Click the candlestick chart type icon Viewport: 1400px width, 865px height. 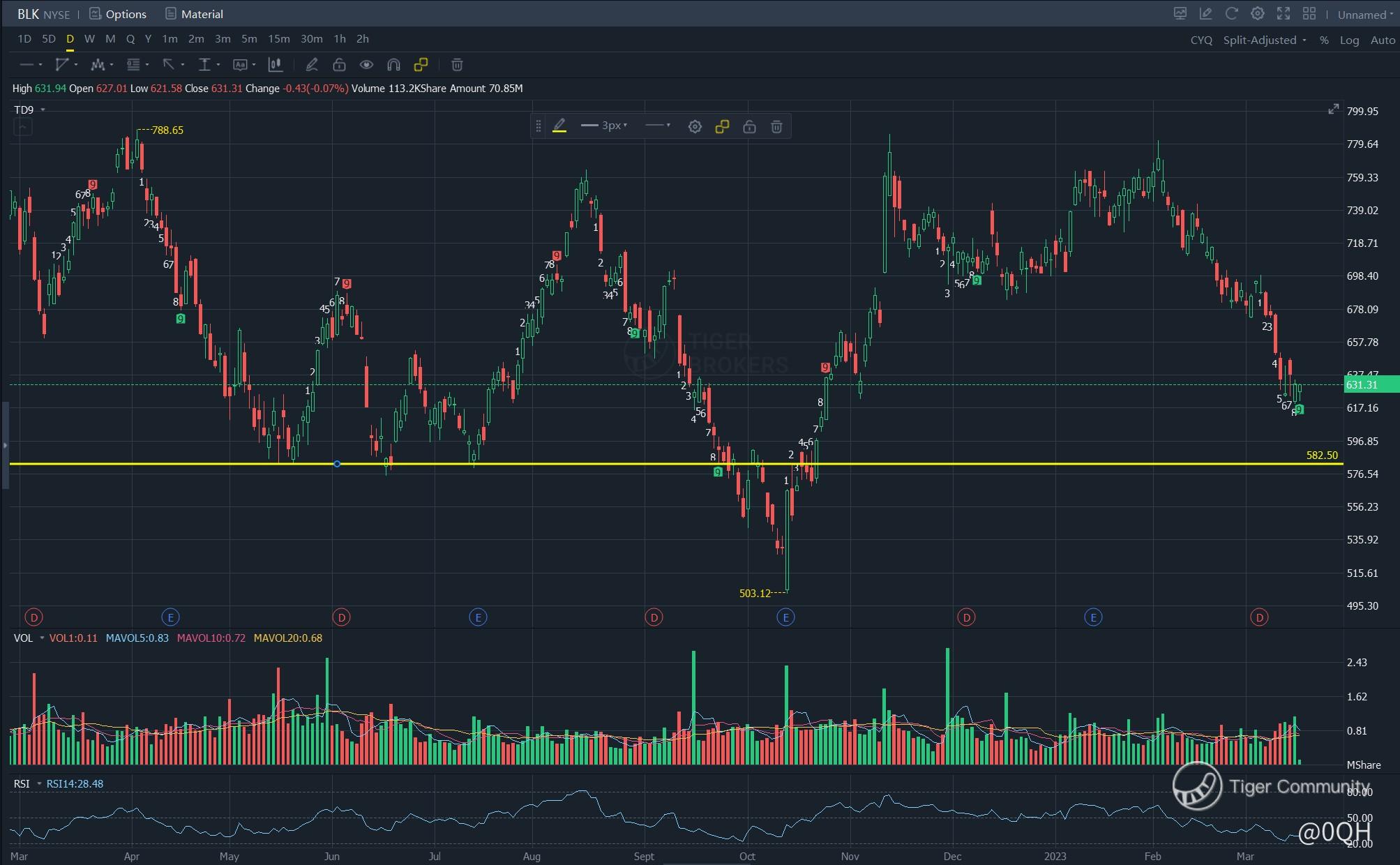pyautogui.click(x=276, y=65)
